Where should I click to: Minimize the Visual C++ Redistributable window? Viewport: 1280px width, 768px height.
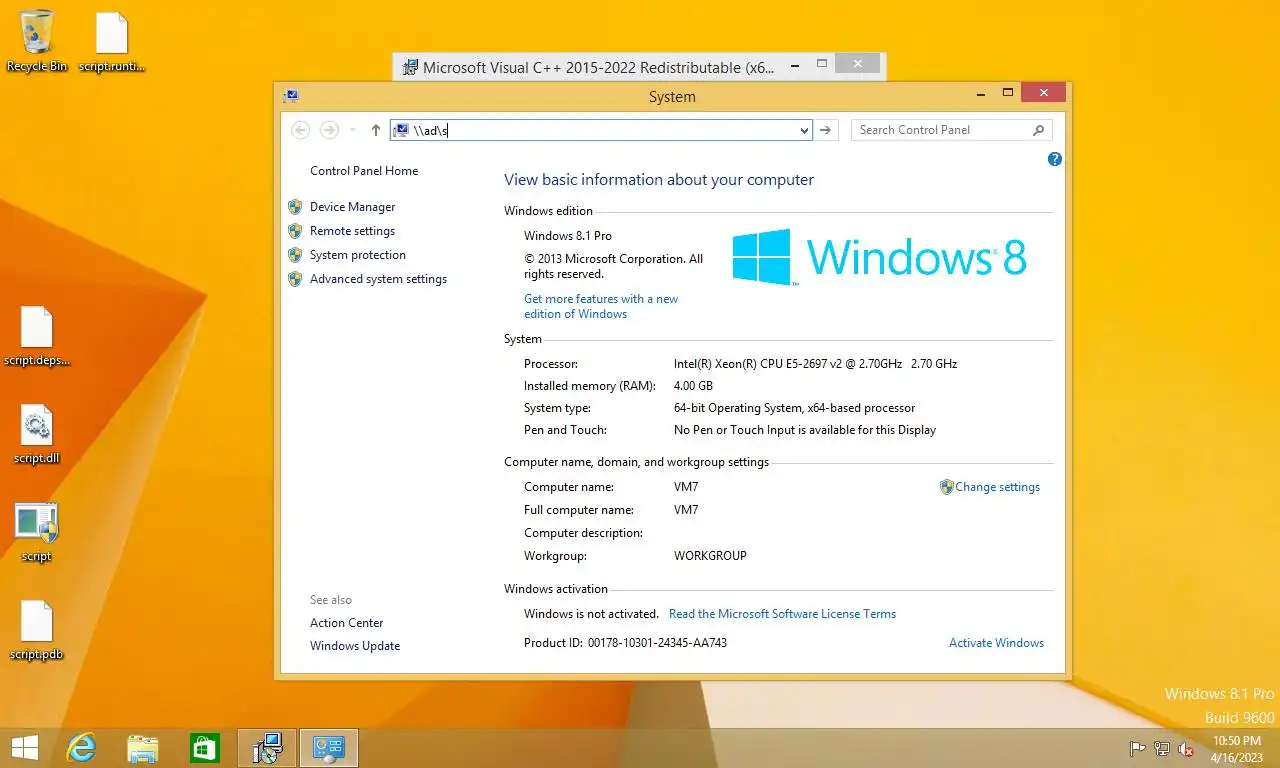pos(795,66)
